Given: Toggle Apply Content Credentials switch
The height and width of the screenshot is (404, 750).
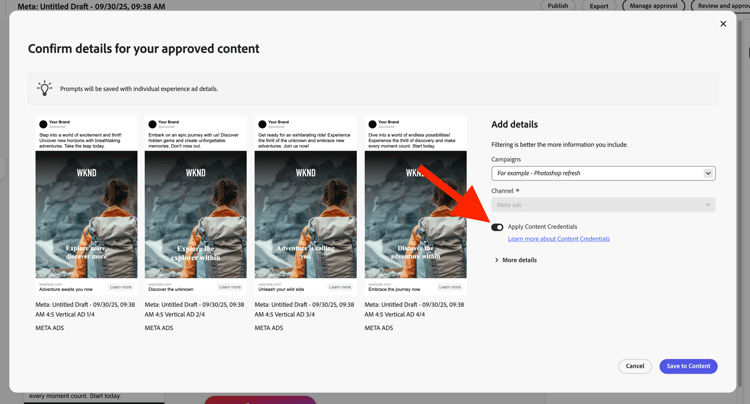Looking at the screenshot, I should coord(497,227).
